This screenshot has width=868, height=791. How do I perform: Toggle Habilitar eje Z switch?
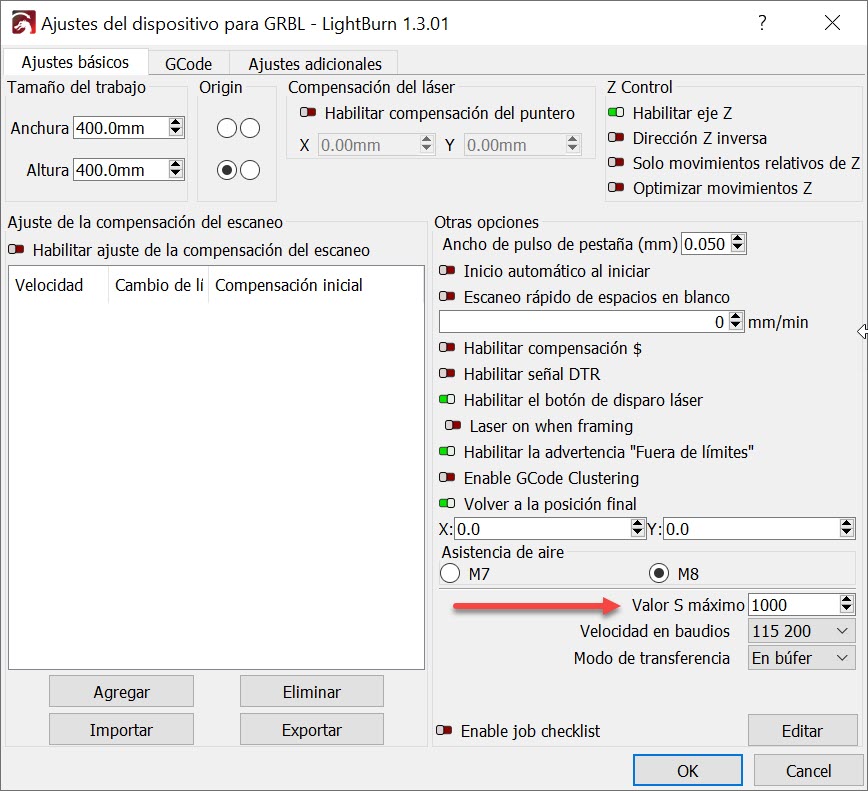(616, 113)
